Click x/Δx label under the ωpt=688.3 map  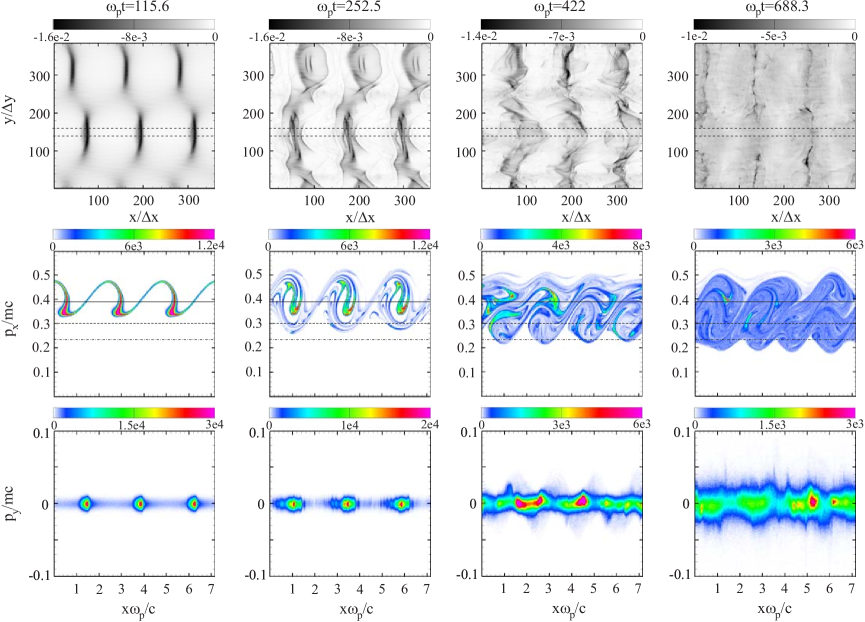[x=784, y=217]
